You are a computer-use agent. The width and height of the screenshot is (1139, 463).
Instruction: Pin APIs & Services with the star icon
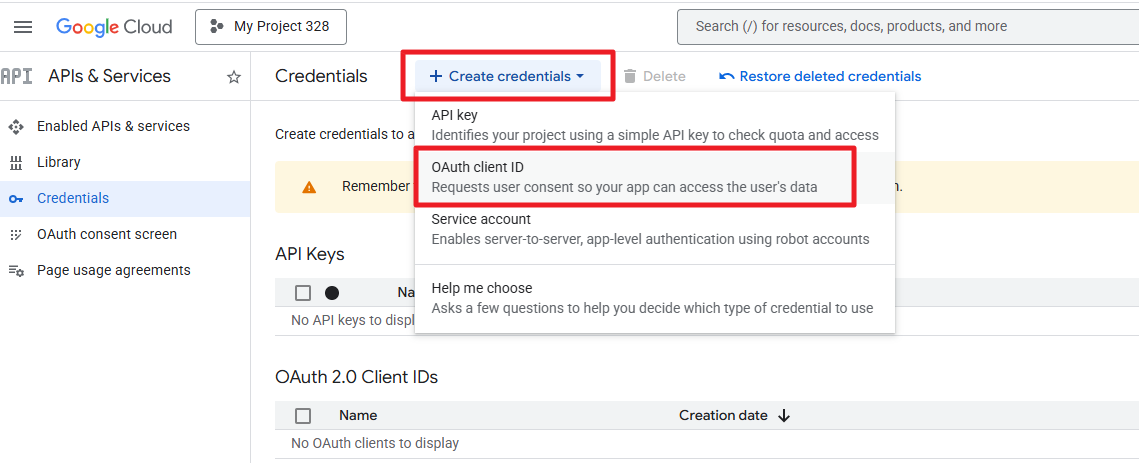[234, 77]
